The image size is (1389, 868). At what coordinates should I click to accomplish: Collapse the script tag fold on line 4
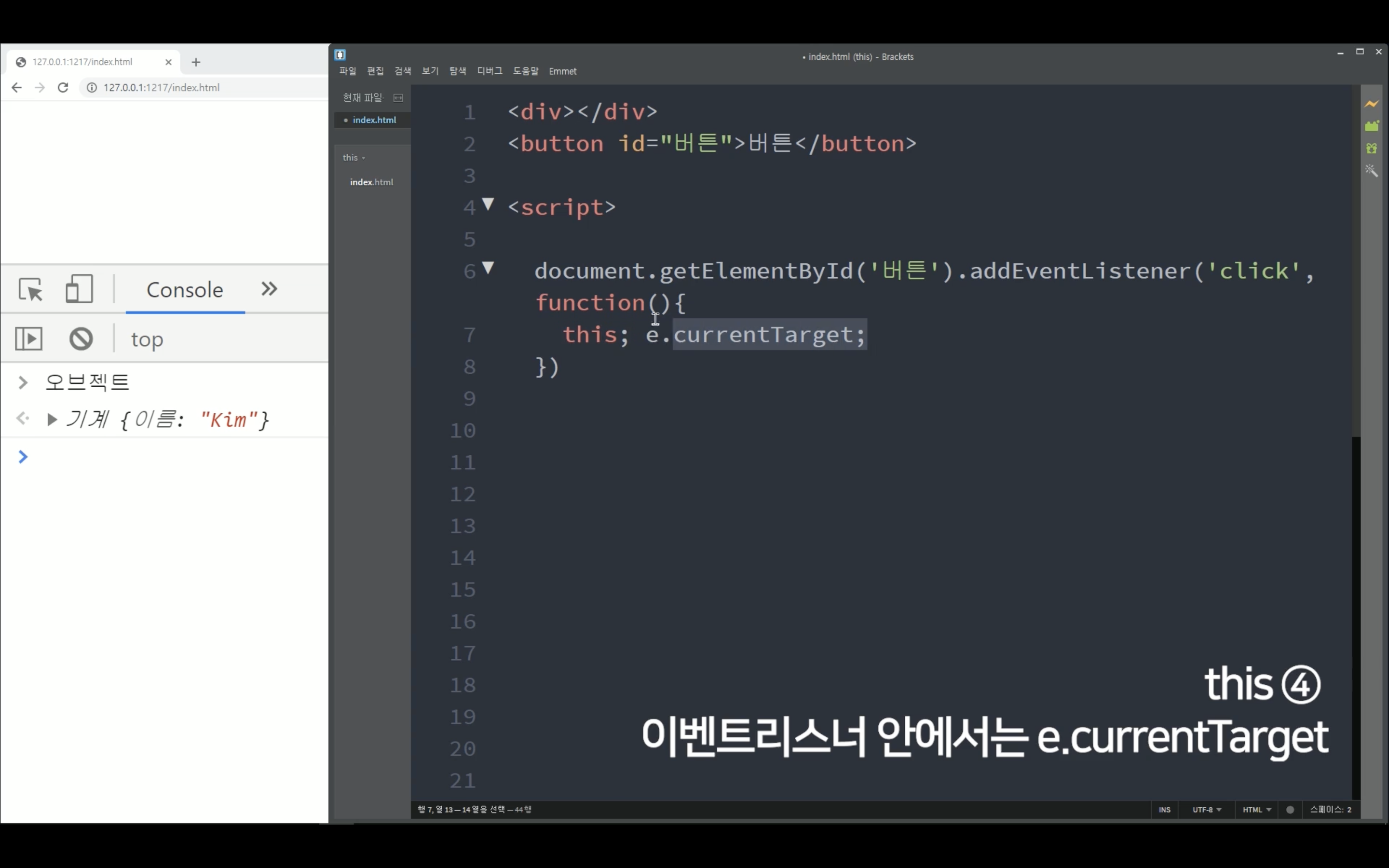click(488, 204)
